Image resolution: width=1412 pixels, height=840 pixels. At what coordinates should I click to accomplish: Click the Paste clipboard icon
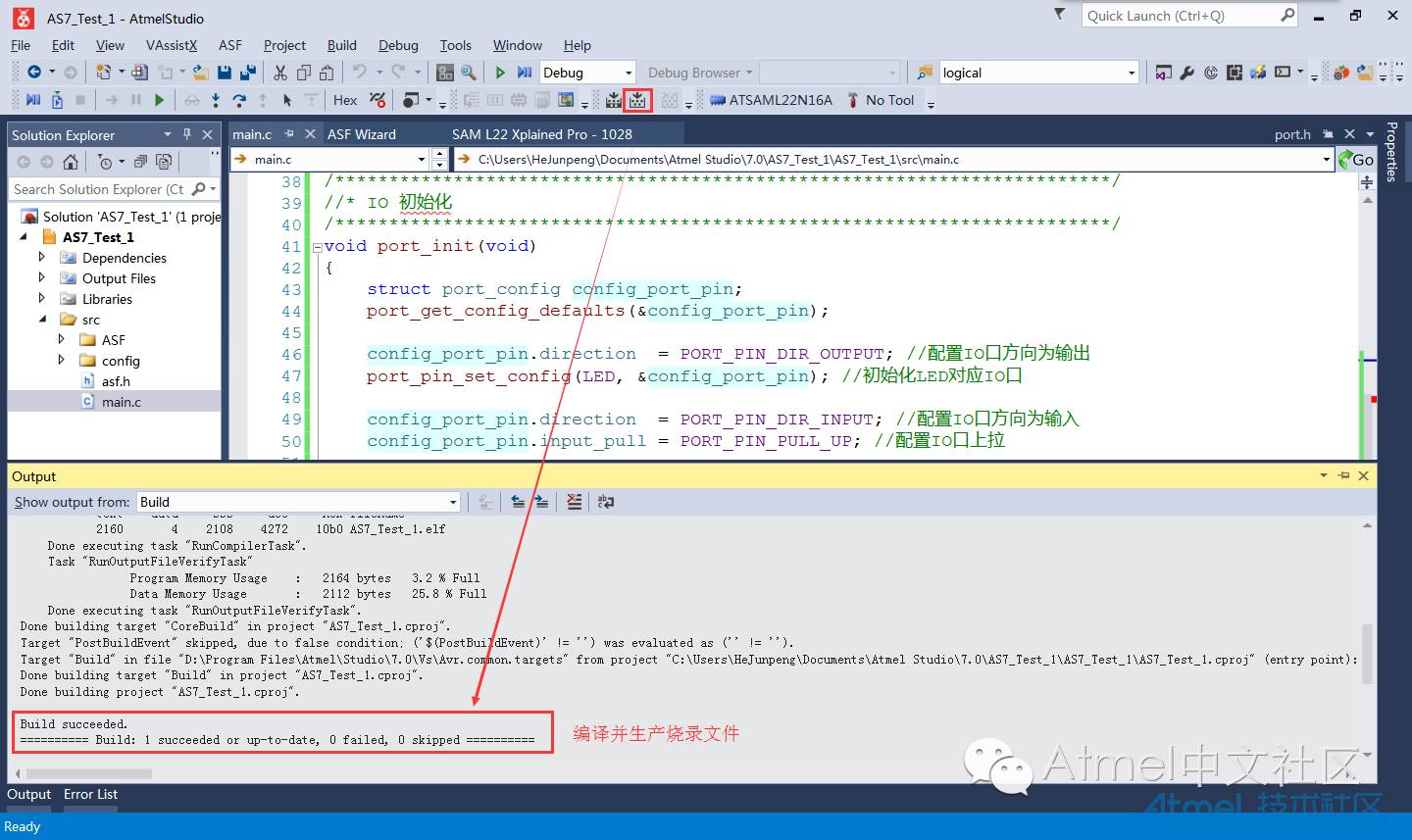point(327,73)
